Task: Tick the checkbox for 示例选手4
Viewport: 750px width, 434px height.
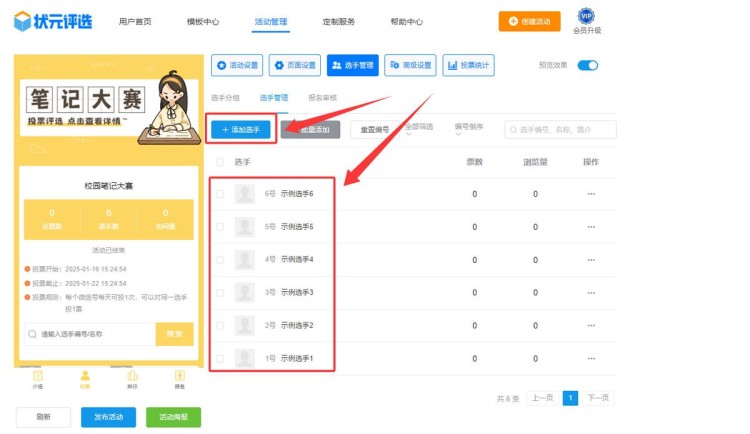Action: (220, 260)
